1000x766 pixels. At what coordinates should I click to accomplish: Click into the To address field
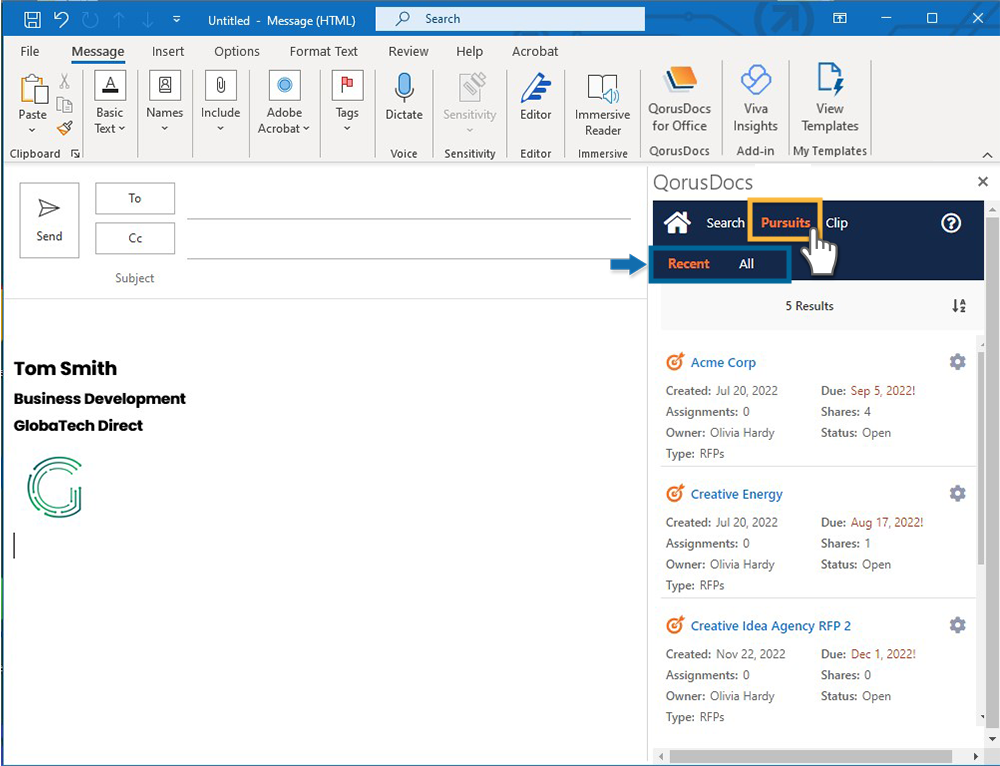[408, 205]
